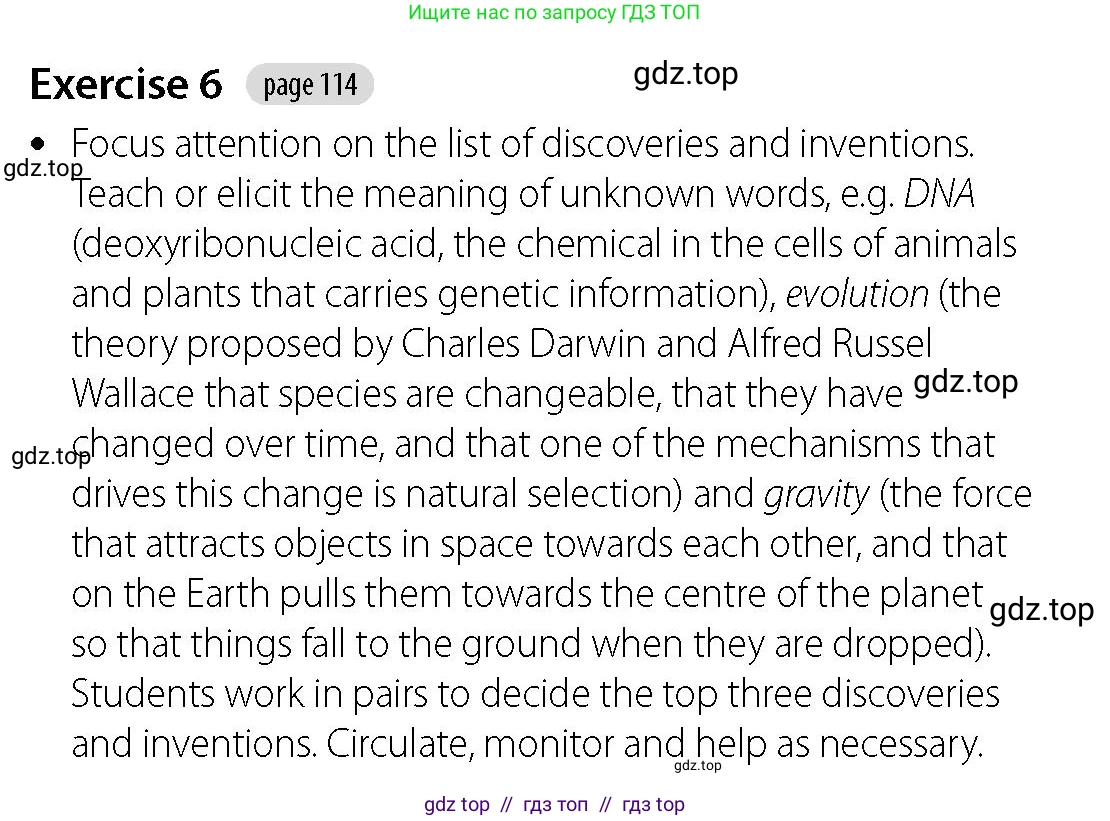Click the name 'Charles Darwin' in the text
This screenshot has height=821, width=1110.
(x=523, y=343)
